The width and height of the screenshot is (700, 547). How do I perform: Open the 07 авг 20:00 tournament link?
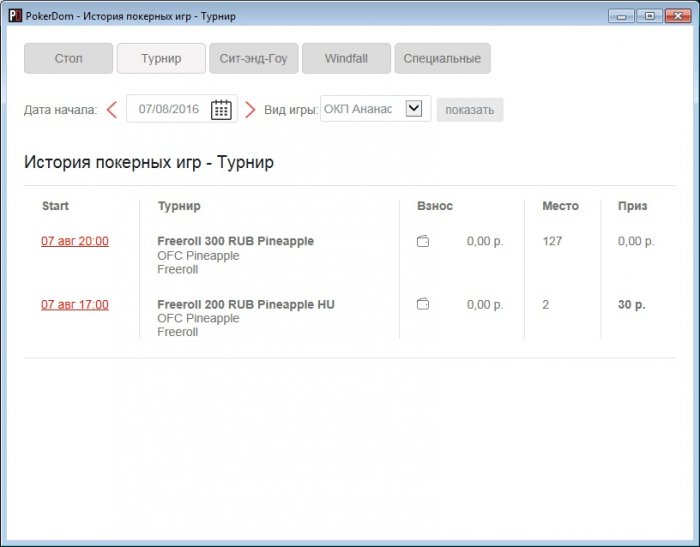tap(75, 242)
